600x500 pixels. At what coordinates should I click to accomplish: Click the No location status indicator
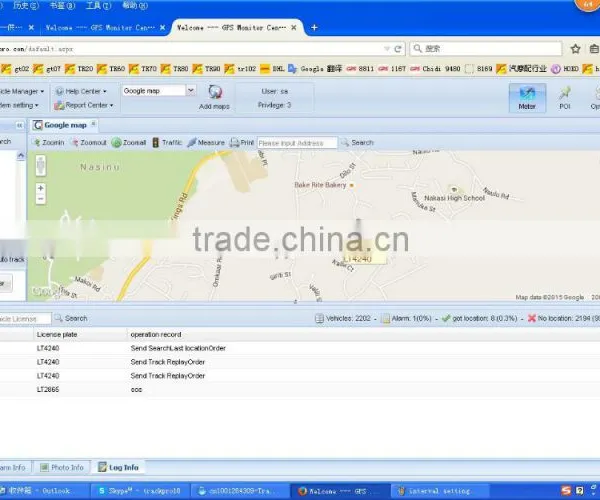[564, 318]
